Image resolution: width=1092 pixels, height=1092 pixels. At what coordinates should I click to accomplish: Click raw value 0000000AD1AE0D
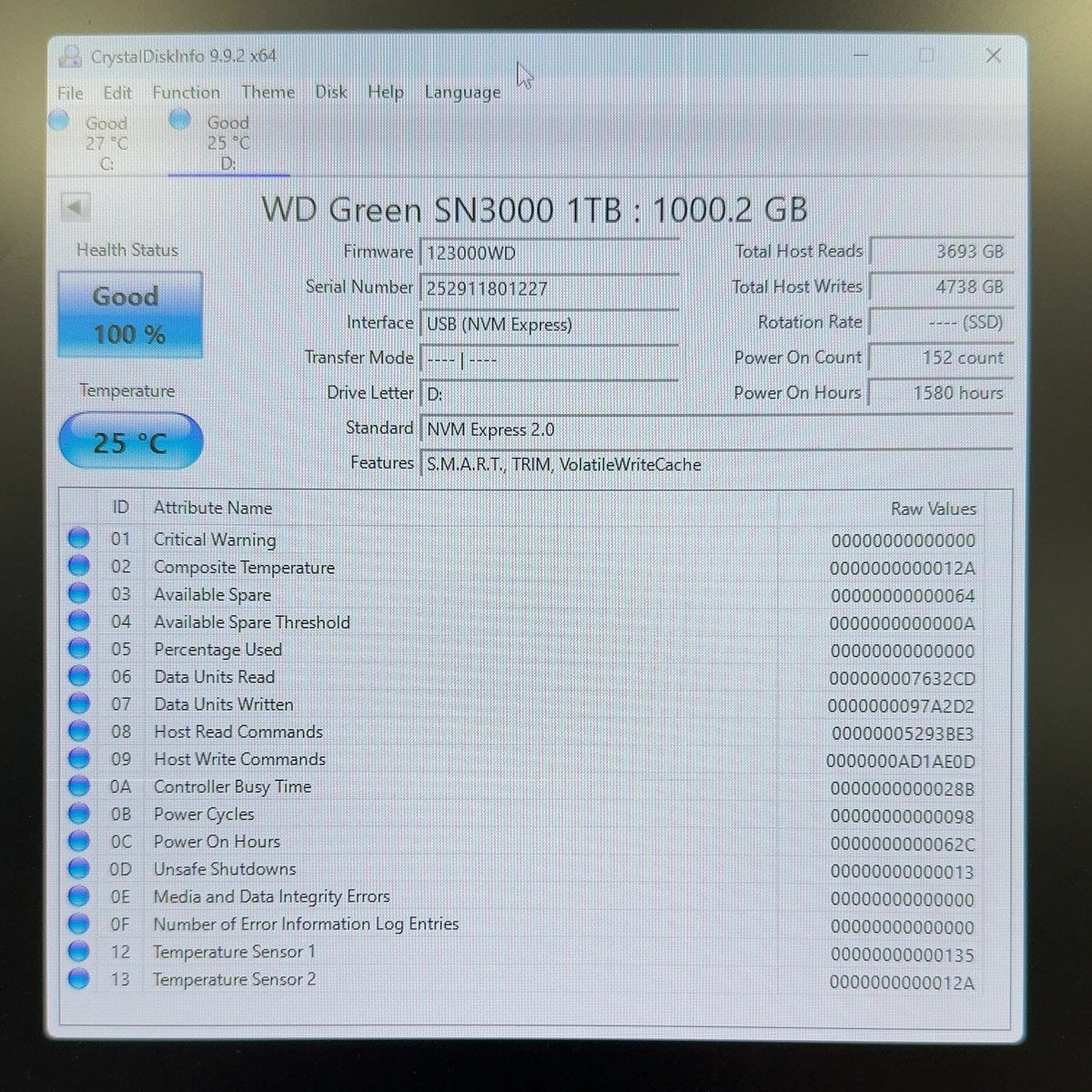click(x=901, y=762)
